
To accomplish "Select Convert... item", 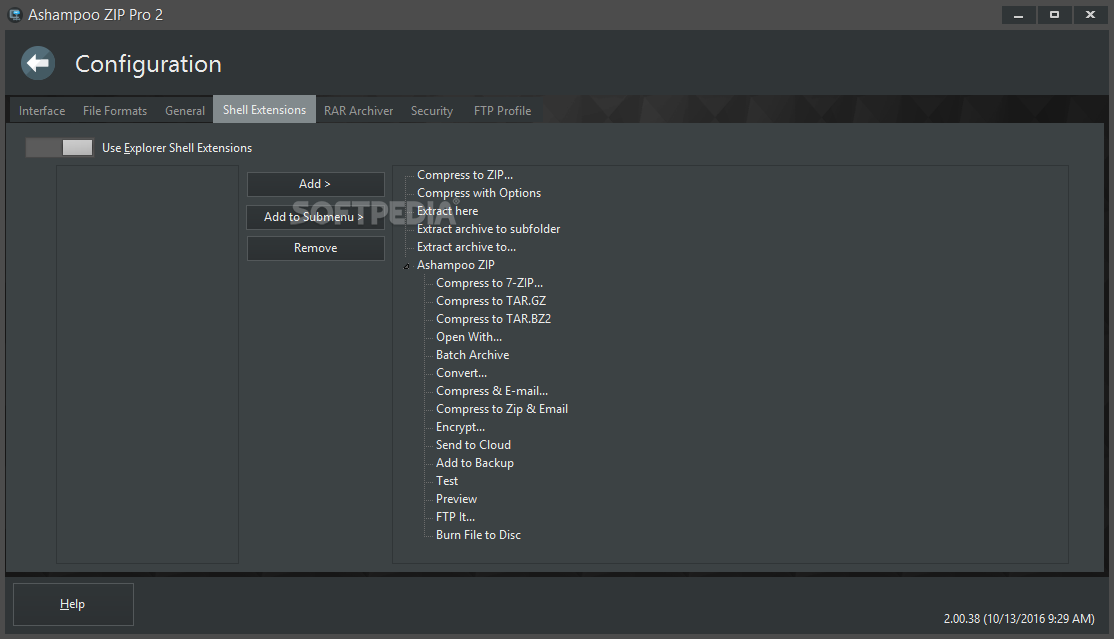I will (x=461, y=373).
